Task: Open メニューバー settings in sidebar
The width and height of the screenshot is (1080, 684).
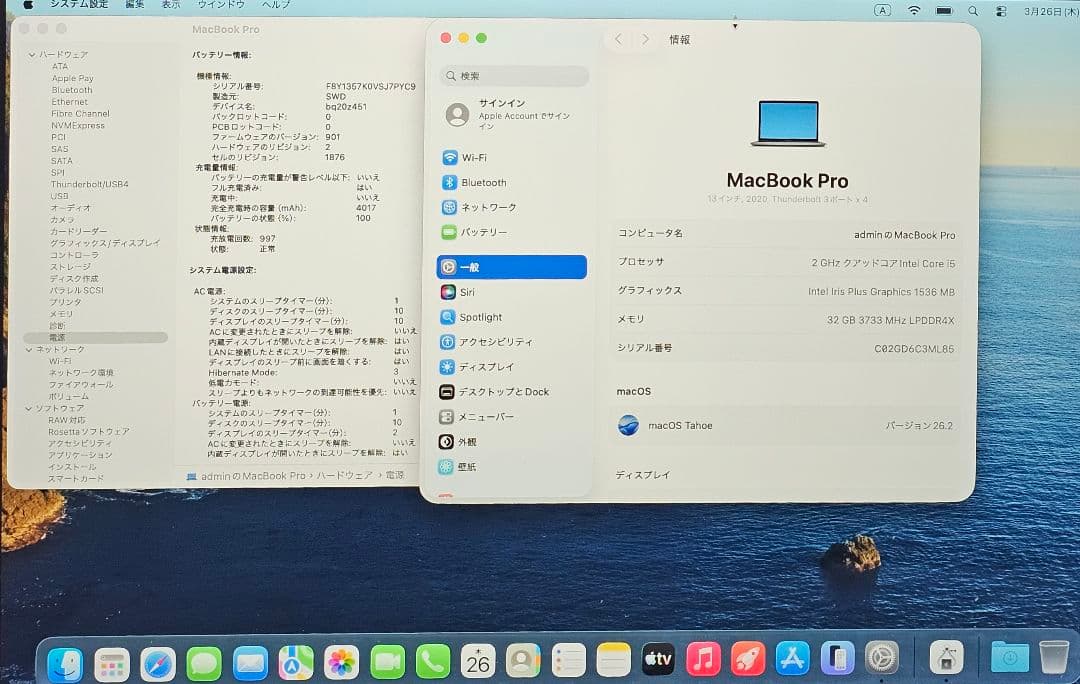Action: click(x=512, y=417)
